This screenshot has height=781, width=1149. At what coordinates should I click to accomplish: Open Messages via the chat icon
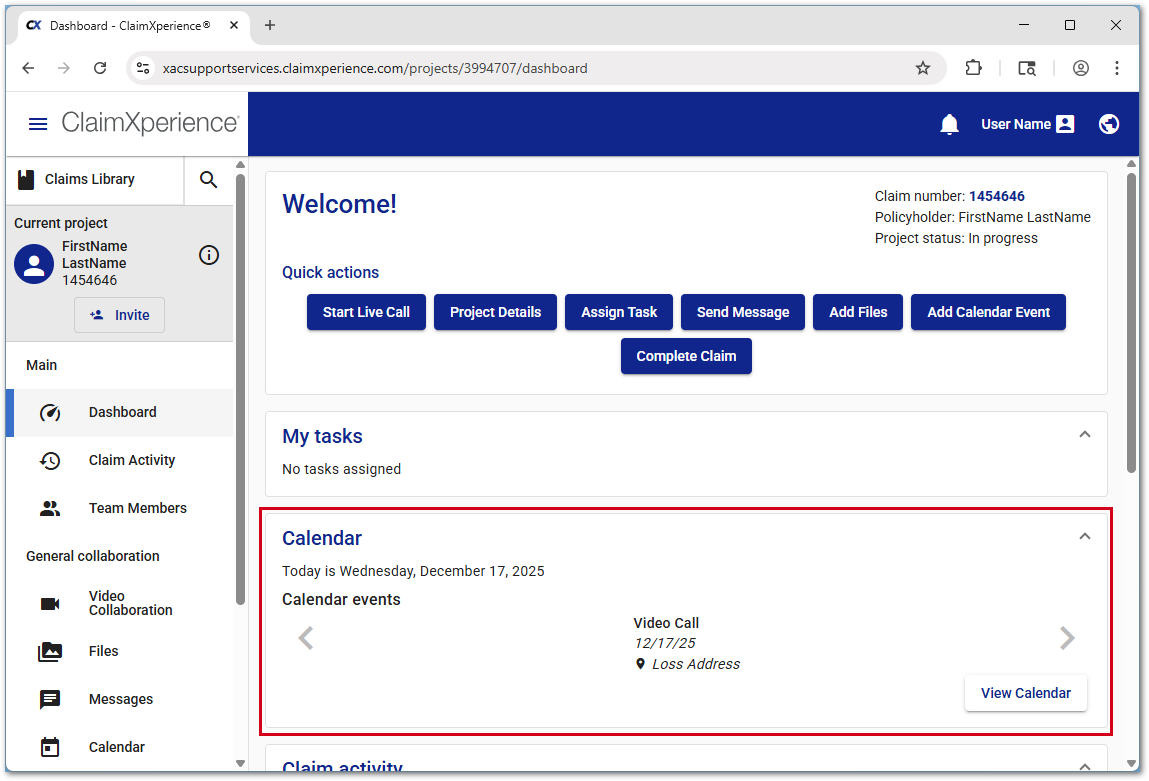click(51, 699)
